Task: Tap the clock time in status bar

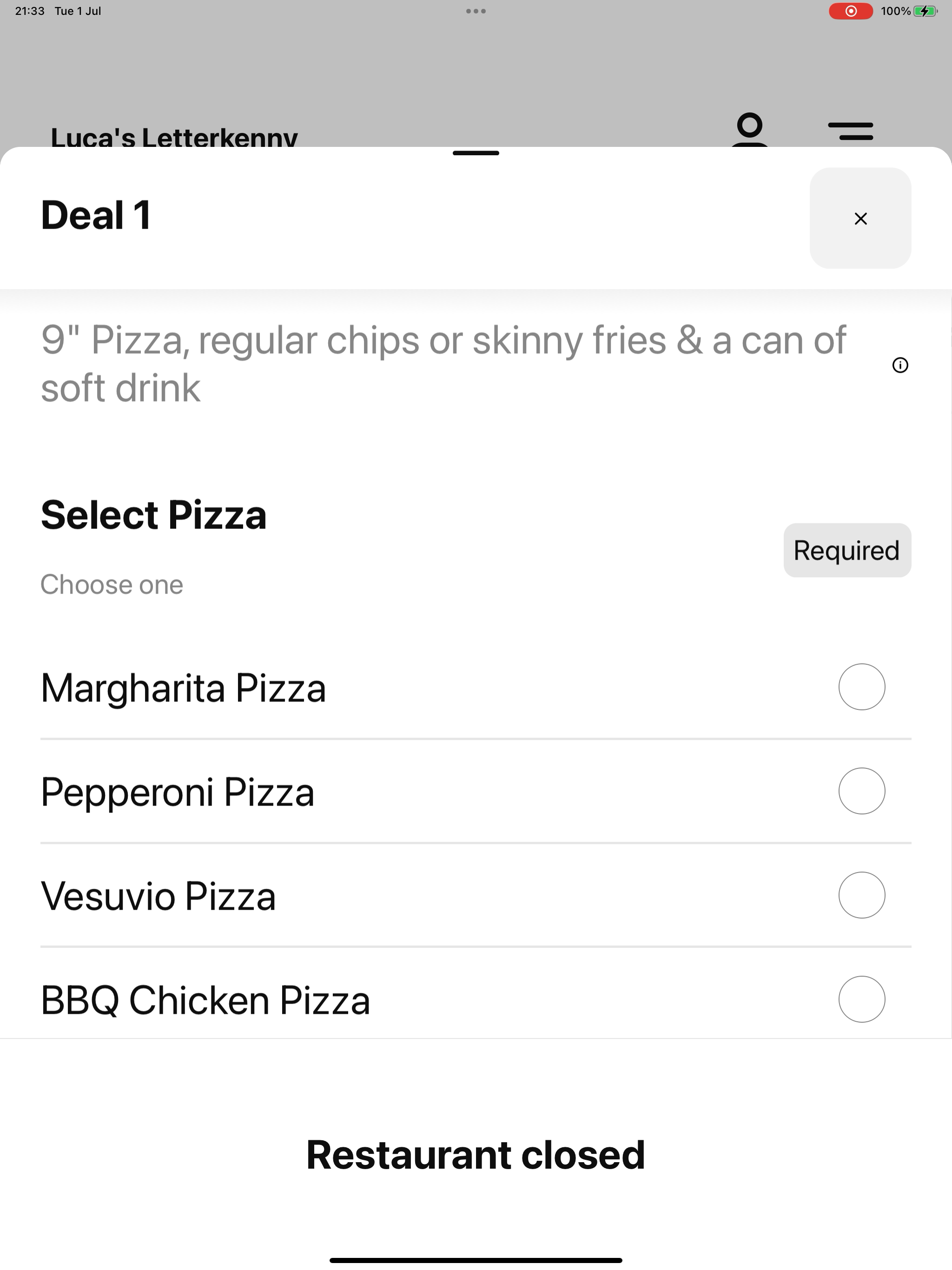Action: (x=30, y=11)
